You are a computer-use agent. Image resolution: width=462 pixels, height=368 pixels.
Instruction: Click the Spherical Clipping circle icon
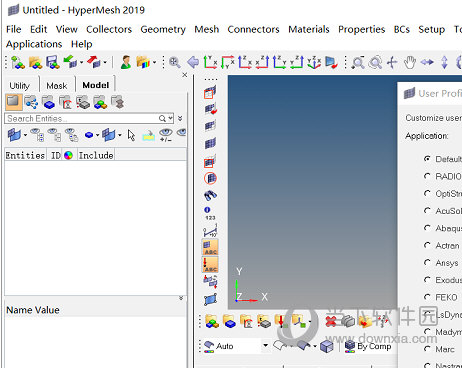[x=210, y=178]
